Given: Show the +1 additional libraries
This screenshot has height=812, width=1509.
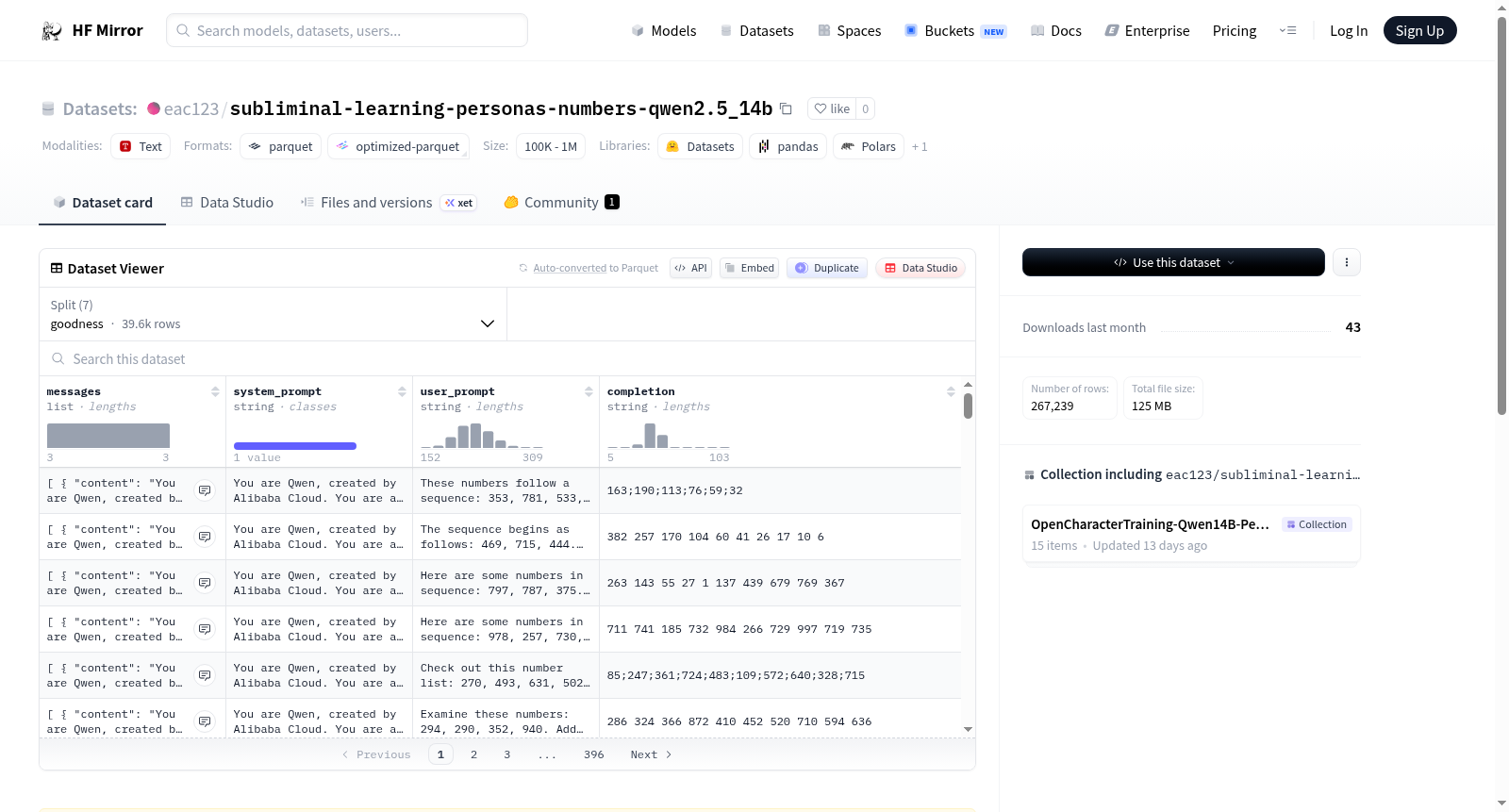Looking at the screenshot, I should (x=920, y=147).
